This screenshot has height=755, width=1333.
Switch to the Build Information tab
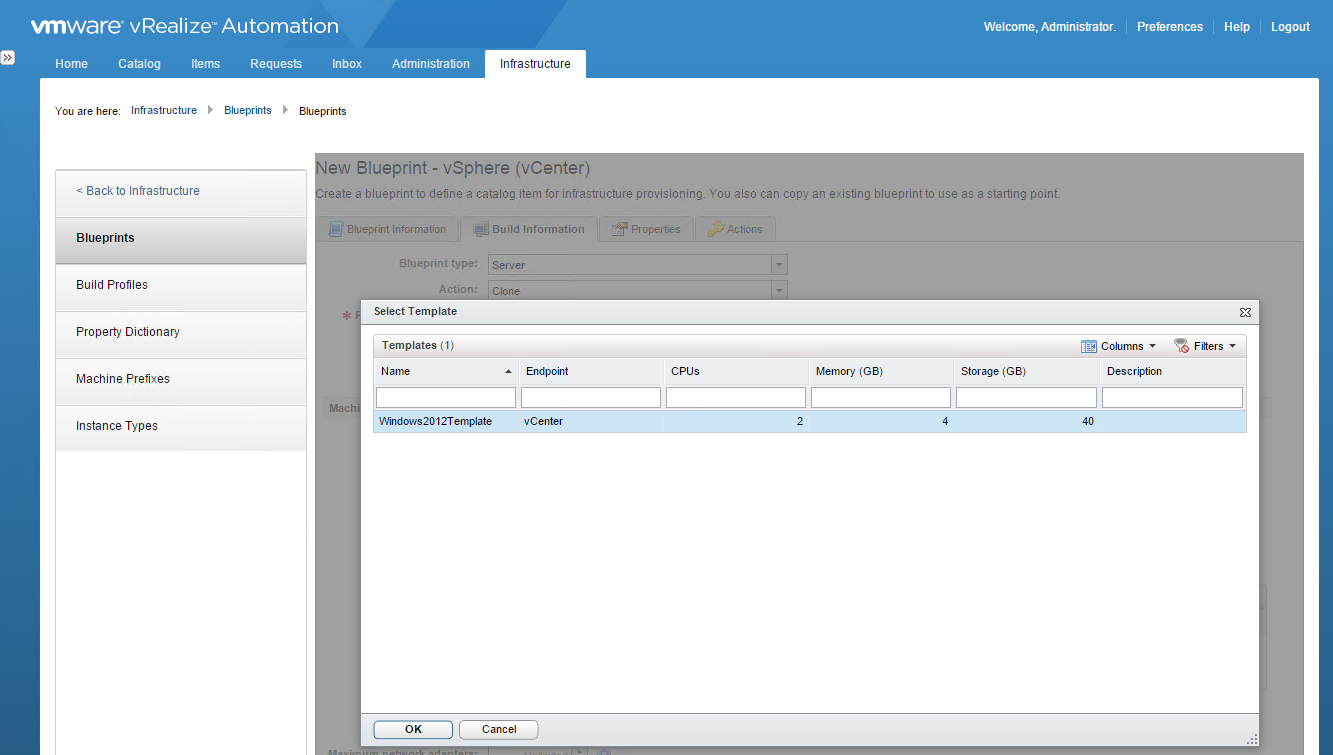529,229
